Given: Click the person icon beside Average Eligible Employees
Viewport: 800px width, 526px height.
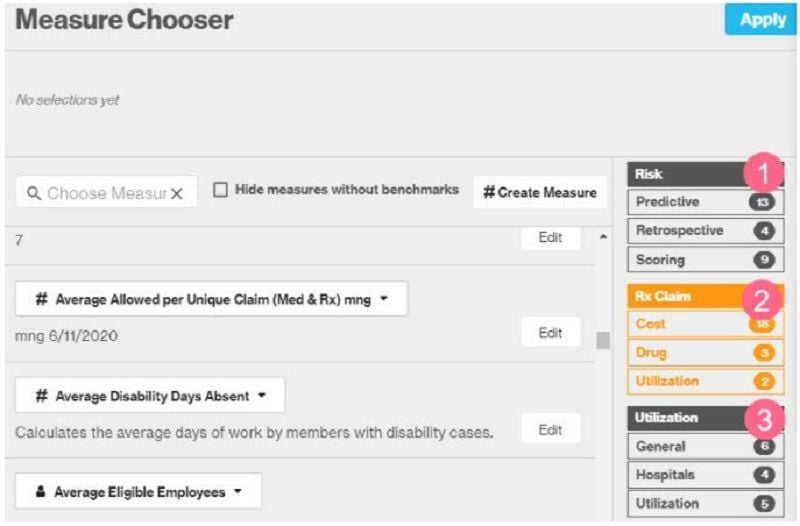Looking at the screenshot, I should 39,491.
